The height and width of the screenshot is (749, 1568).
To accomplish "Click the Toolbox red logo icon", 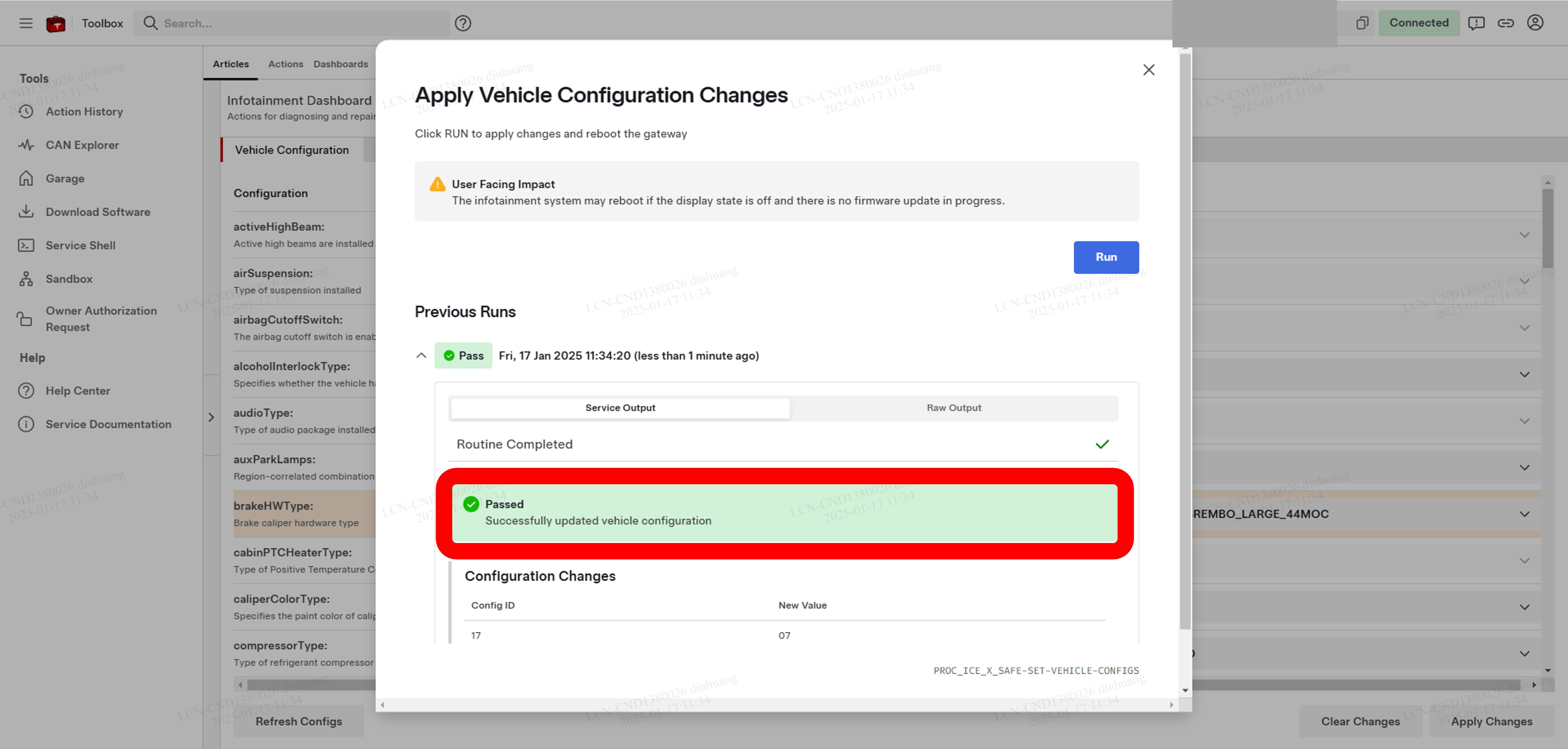I will pos(55,23).
